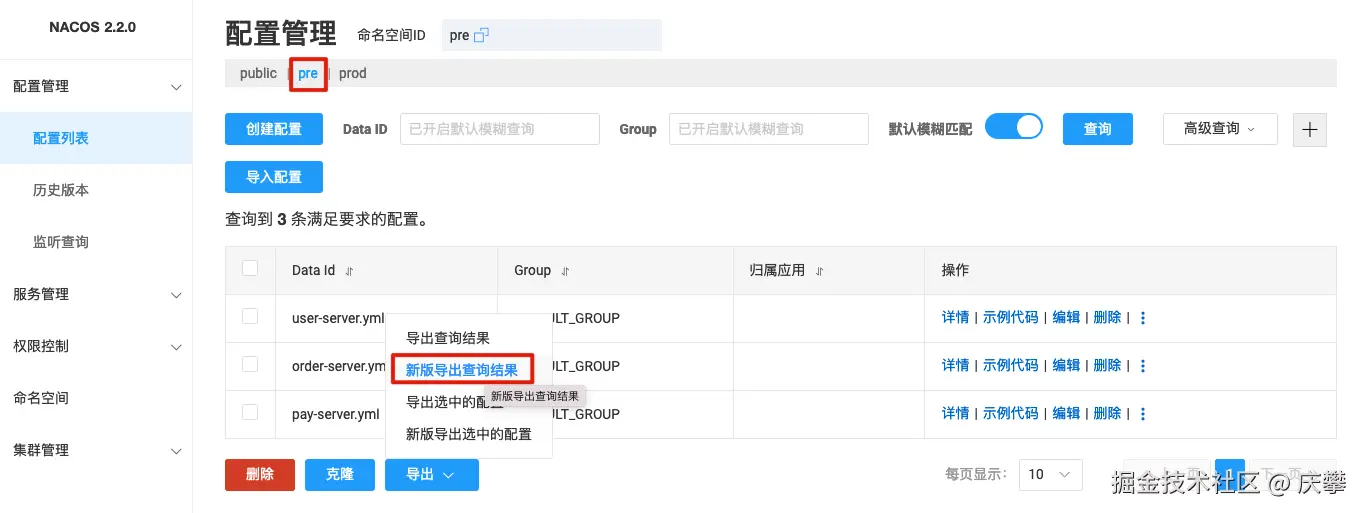1363x513 pixels.
Task: Open more actions for order-server.yml row
Action: click(x=1143, y=366)
